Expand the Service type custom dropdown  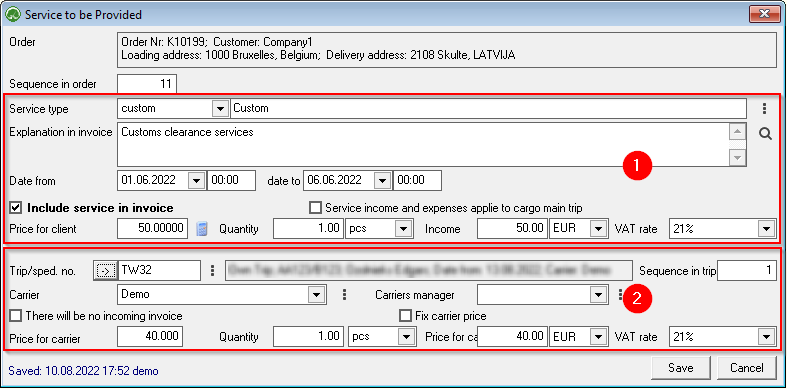pos(219,108)
